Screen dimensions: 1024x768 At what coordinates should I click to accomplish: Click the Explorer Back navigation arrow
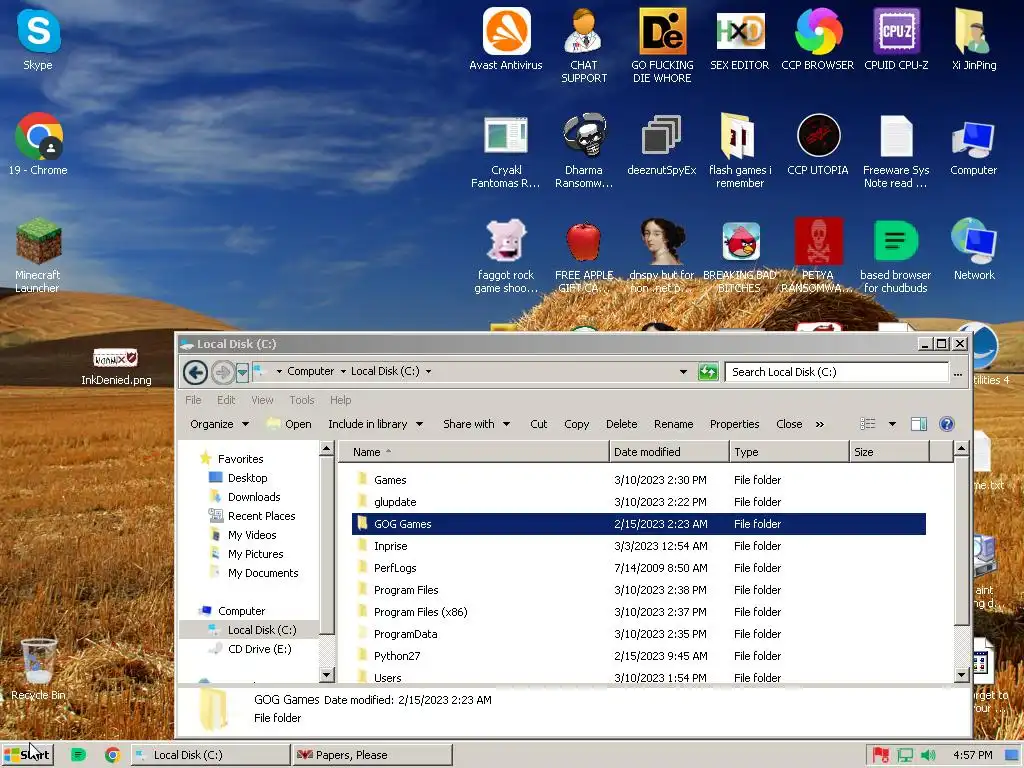tap(195, 372)
